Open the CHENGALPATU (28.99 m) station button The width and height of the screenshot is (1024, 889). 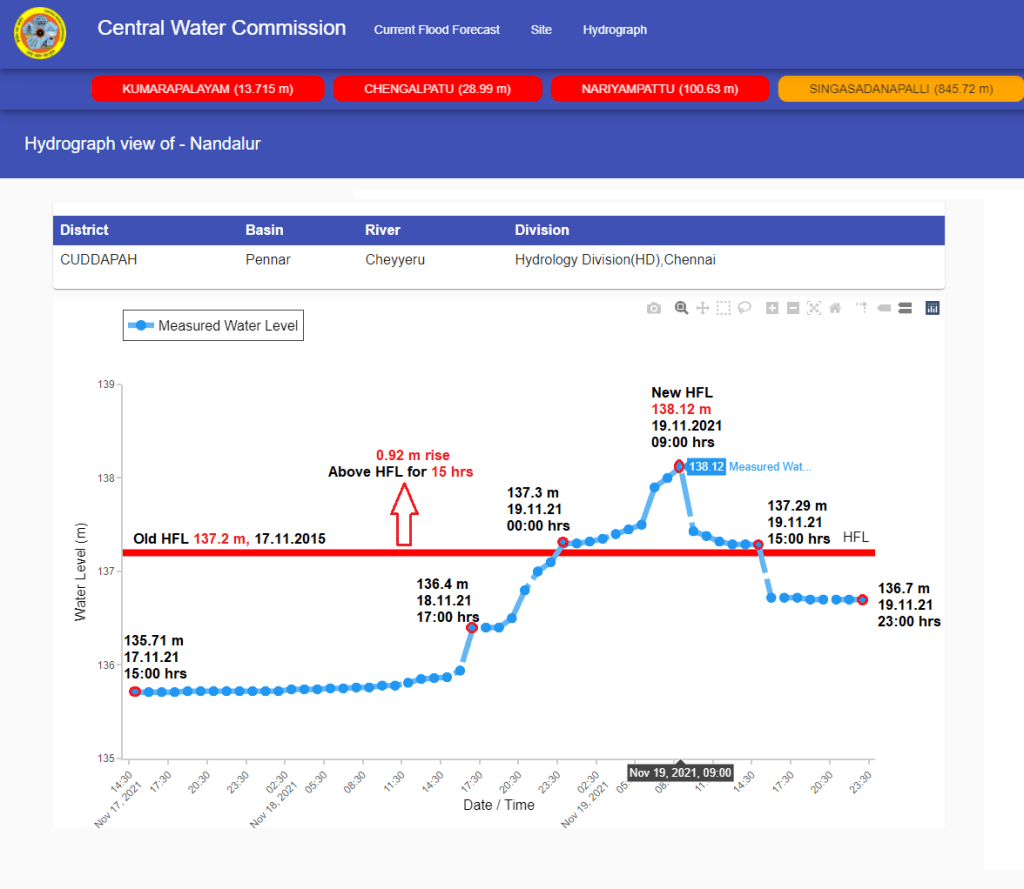tap(437, 89)
